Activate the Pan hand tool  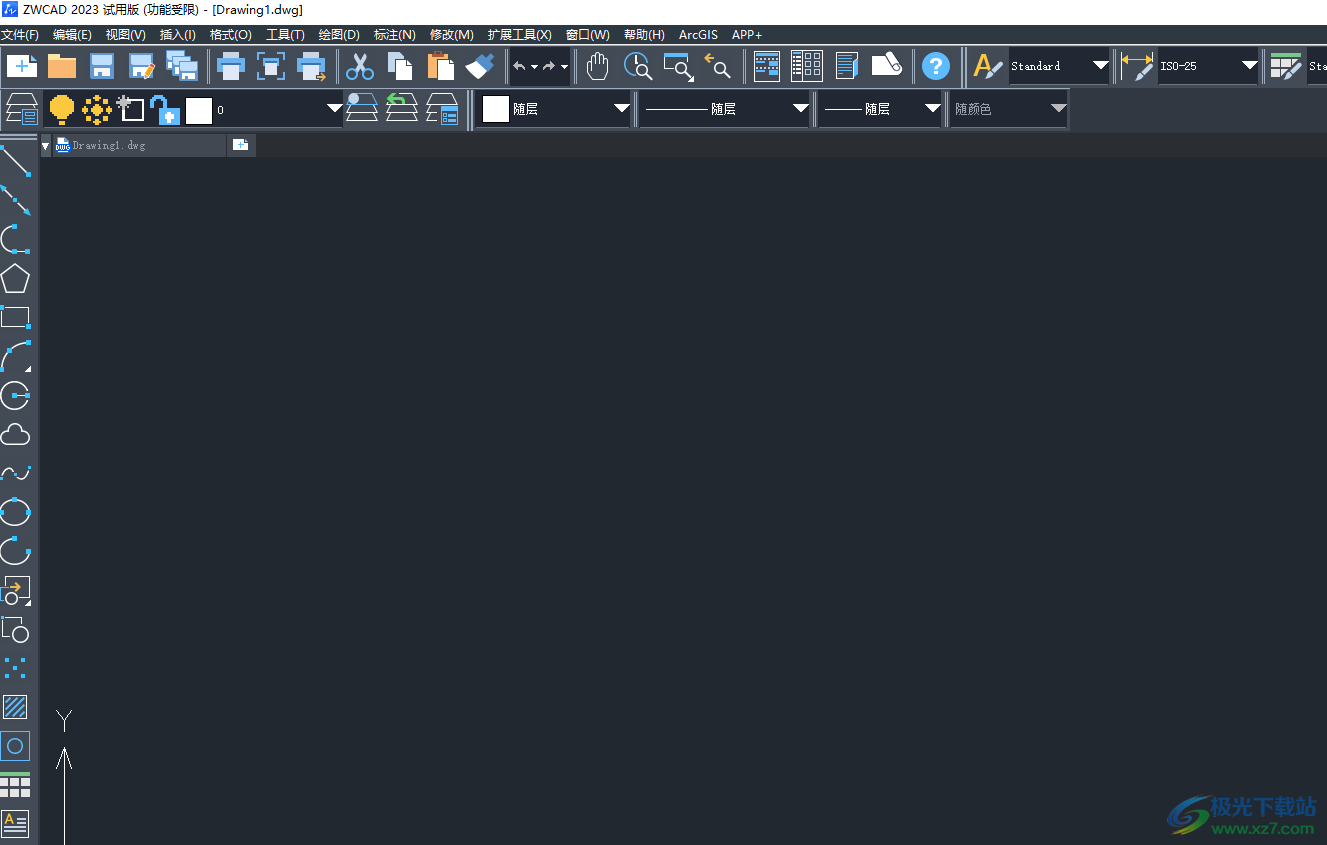597,66
